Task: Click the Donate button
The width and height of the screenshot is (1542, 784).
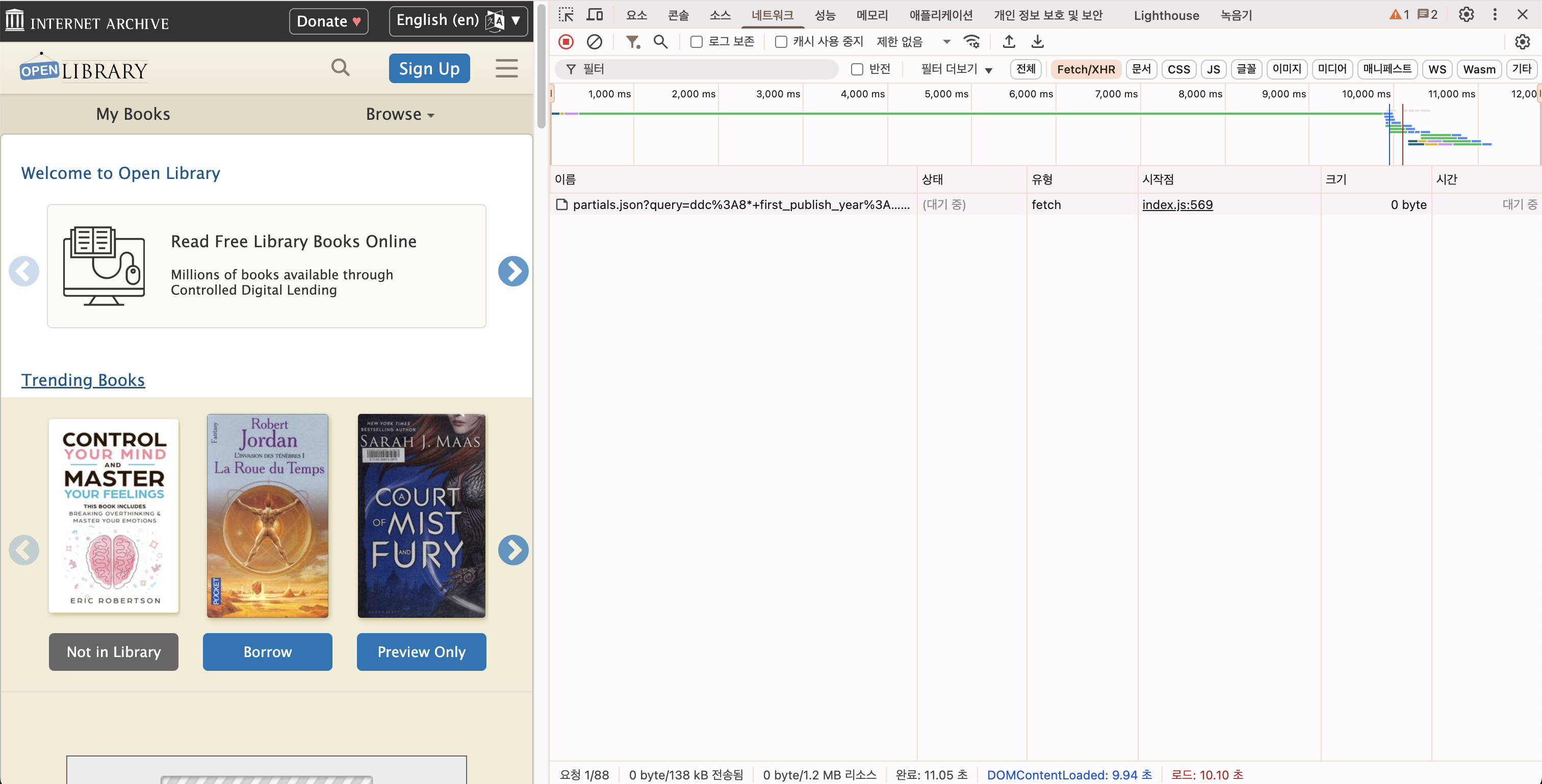Action: click(x=328, y=21)
